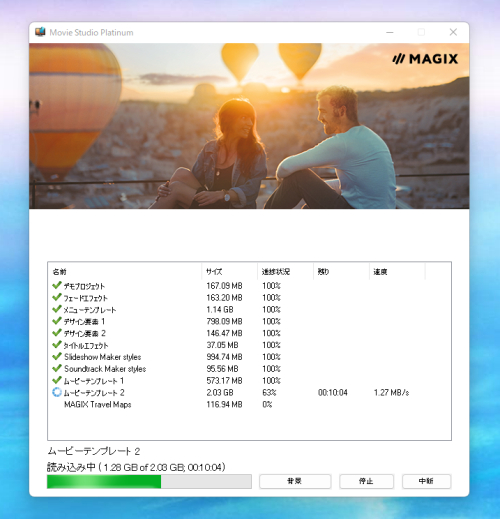Click the green download progress bar
The width and height of the screenshot is (500, 519).
pyautogui.click(x=149, y=481)
